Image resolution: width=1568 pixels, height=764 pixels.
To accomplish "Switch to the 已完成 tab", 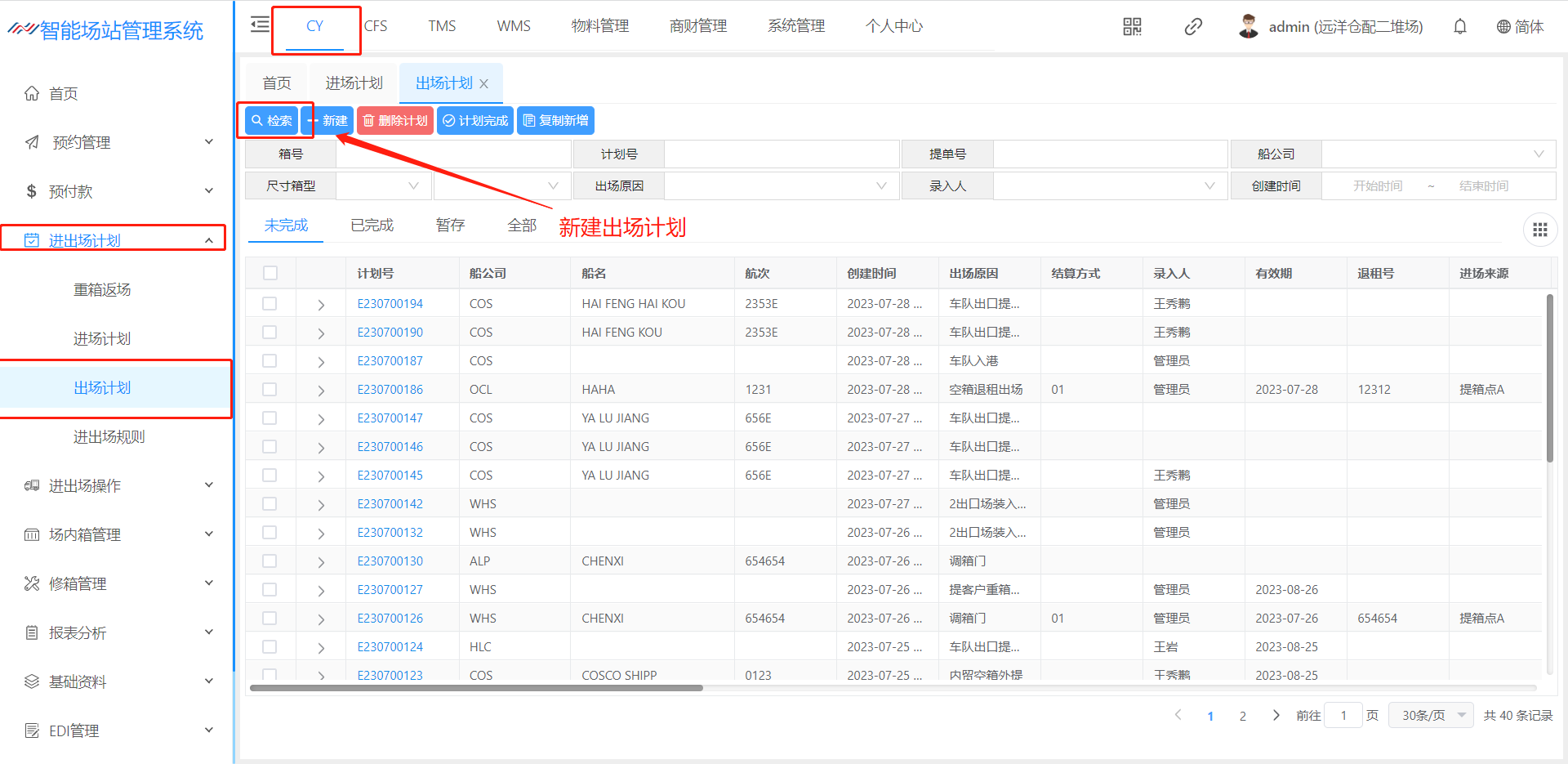I will pyautogui.click(x=372, y=226).
